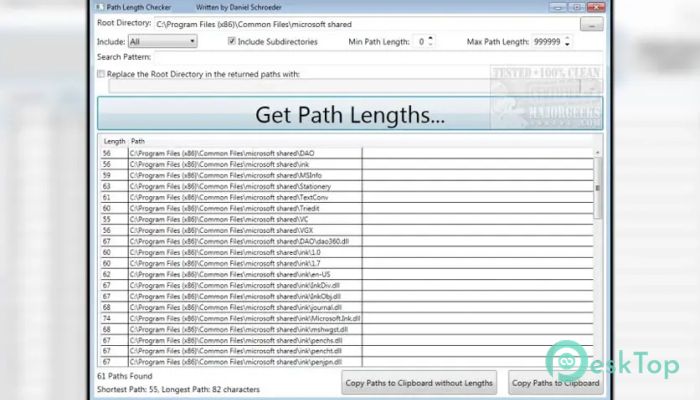Screen dimensions: 700x400
Task: Maximize the Path Length Checker window
Action: coord(576,7)
